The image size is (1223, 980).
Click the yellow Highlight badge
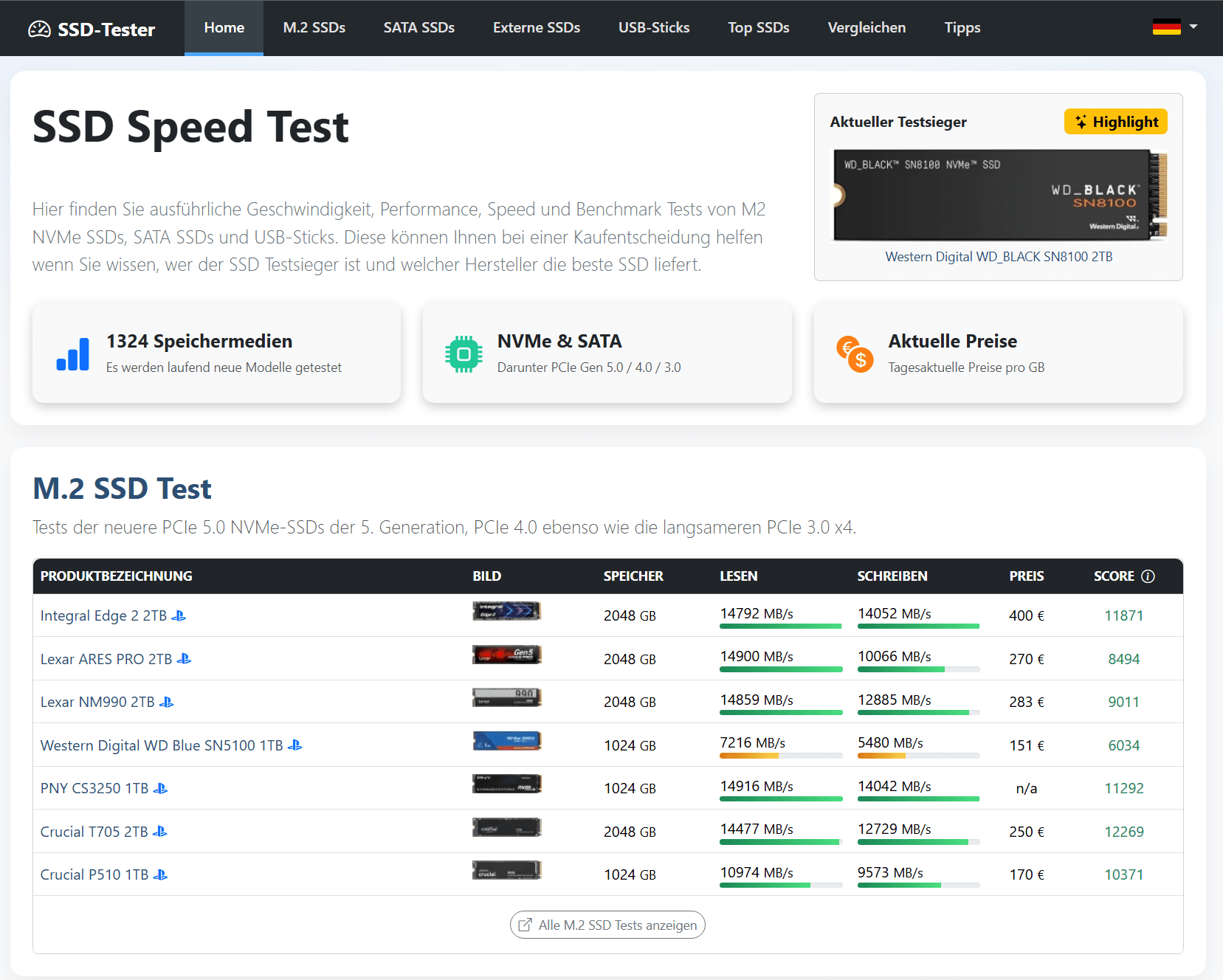[x=1115, y=122]
